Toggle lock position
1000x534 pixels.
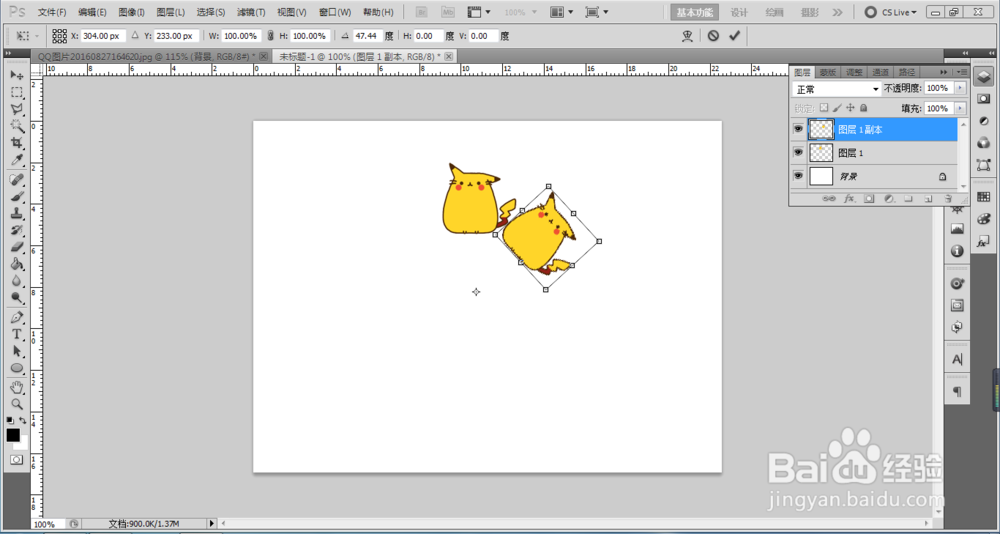pos(850,108)
